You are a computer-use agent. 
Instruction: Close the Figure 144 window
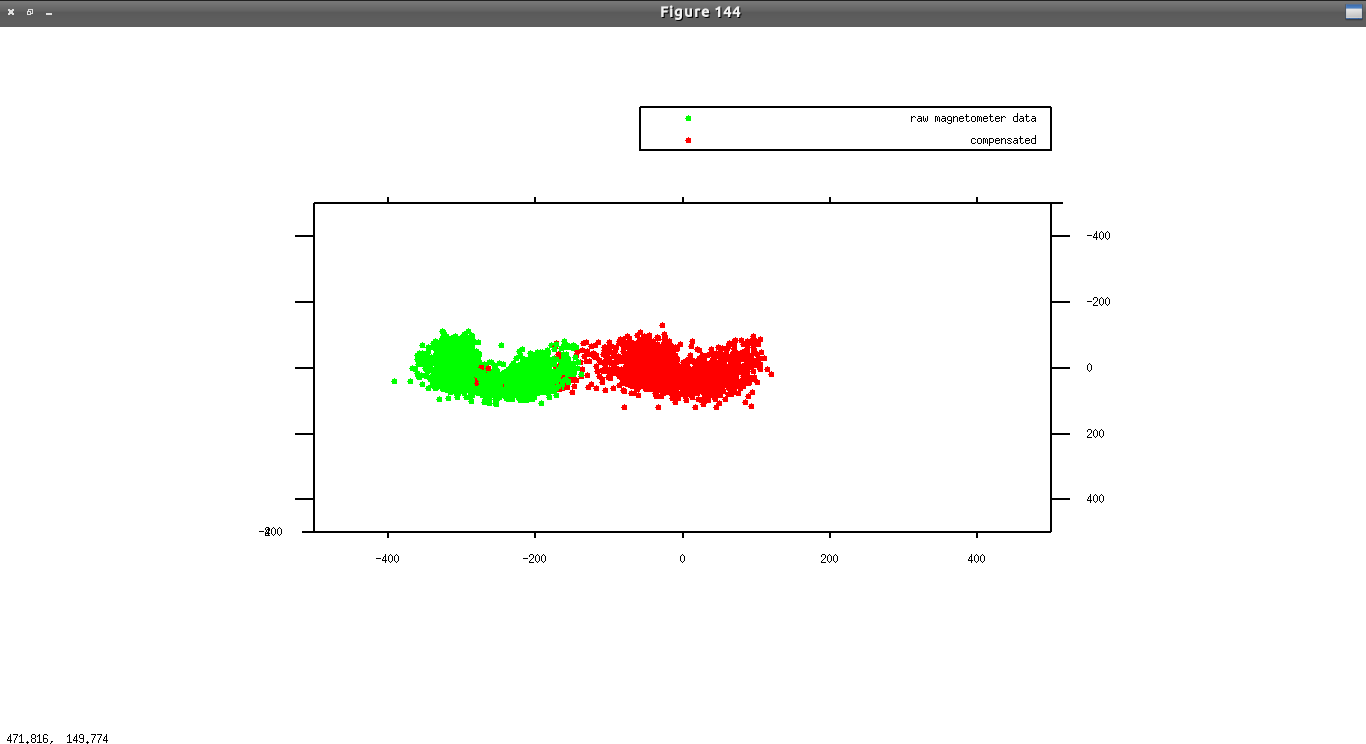[11, 12]
